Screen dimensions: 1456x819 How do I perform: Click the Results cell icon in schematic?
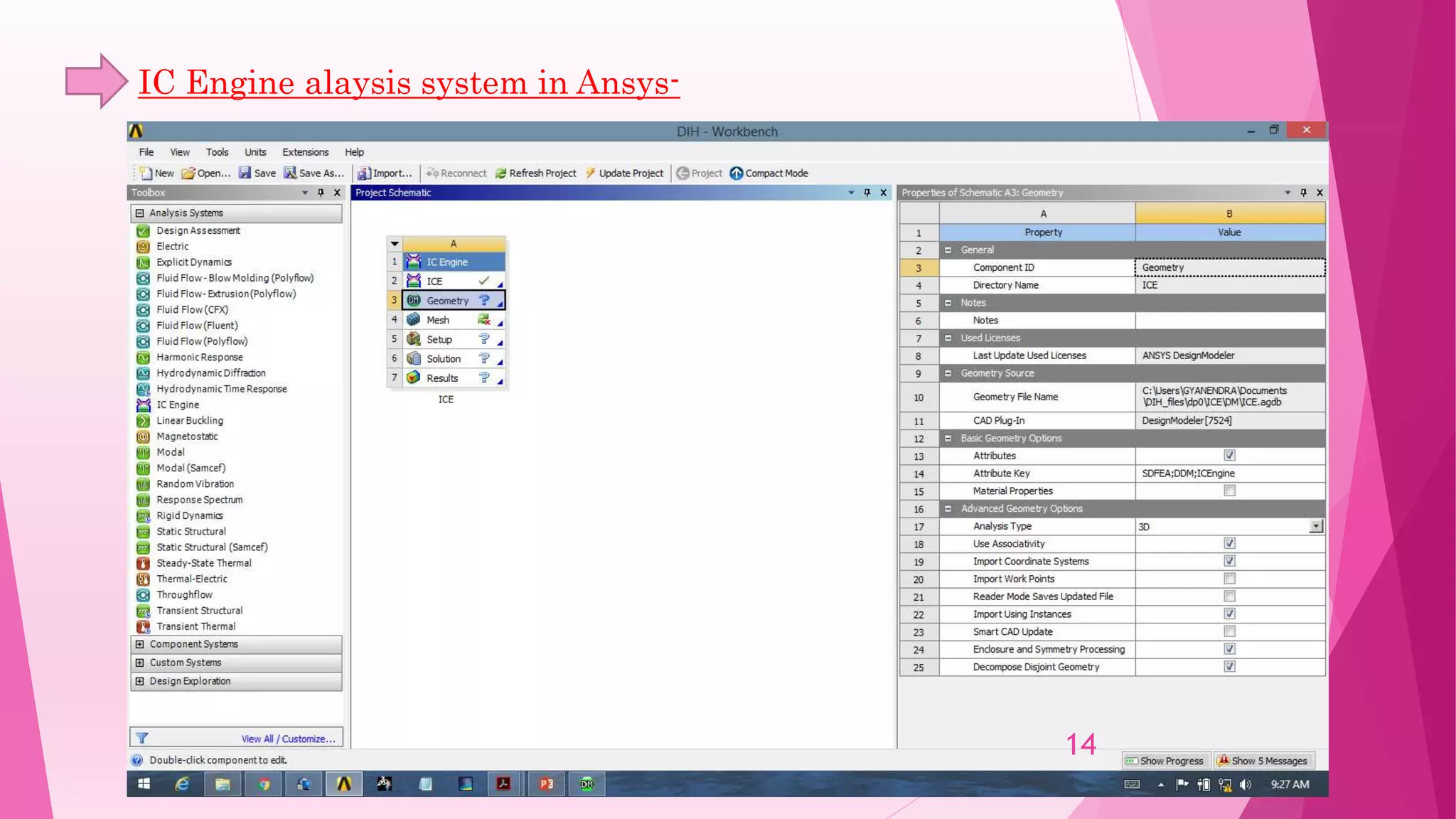point(413,378)
